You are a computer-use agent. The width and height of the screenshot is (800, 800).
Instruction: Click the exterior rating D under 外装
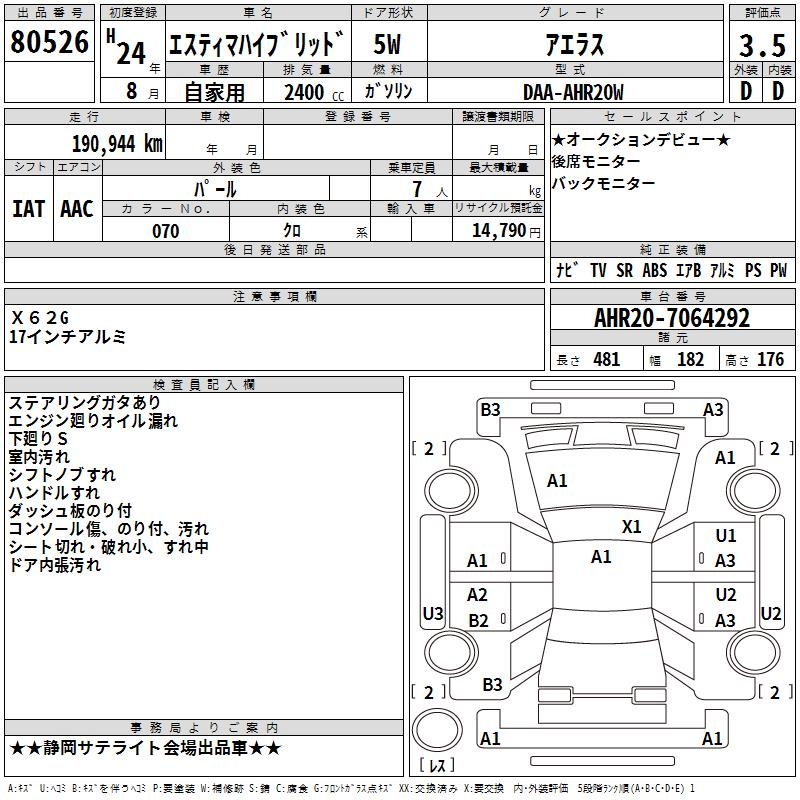(745, 91)
